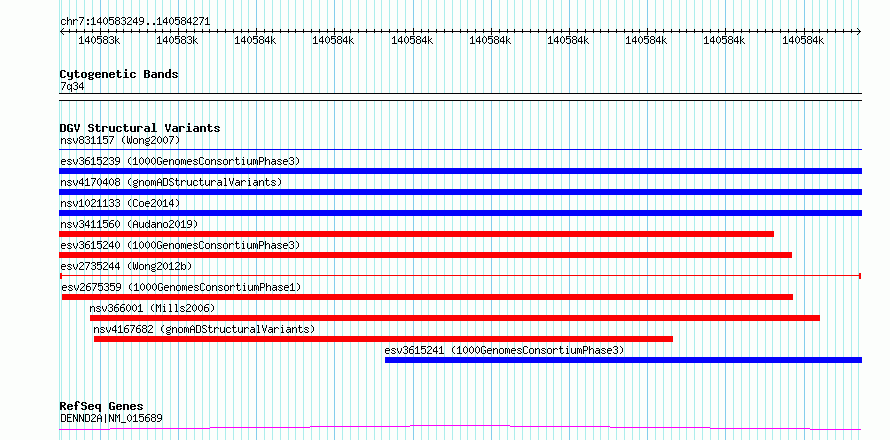Click the magenta DENND2A gene line
Screen dimensions: 890x440
click(x=460, y=428)
